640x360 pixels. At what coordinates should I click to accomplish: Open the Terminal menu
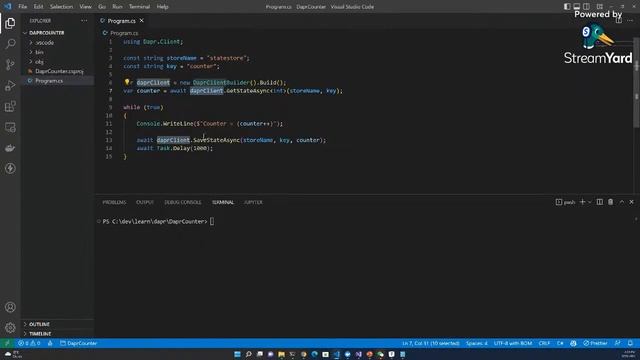(139, 7)
